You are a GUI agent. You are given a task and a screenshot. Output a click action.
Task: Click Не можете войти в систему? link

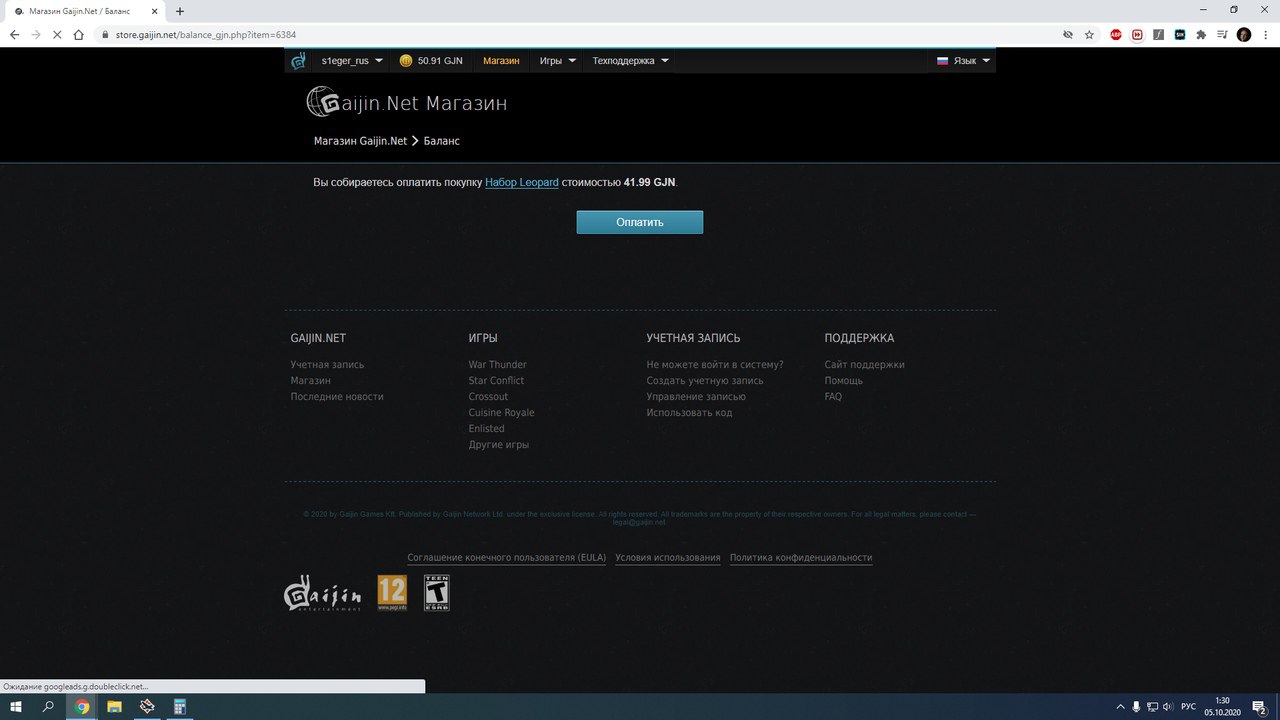pyautogui.click(x=715, y=365)
